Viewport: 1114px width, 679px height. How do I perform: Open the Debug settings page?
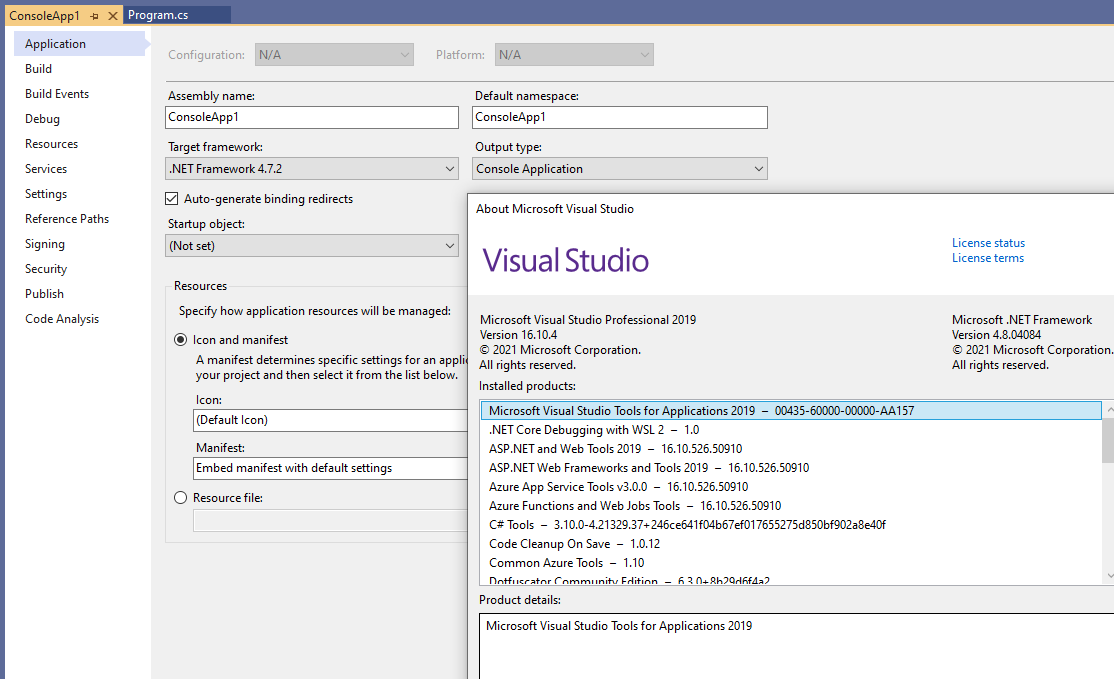coord(42,119)
